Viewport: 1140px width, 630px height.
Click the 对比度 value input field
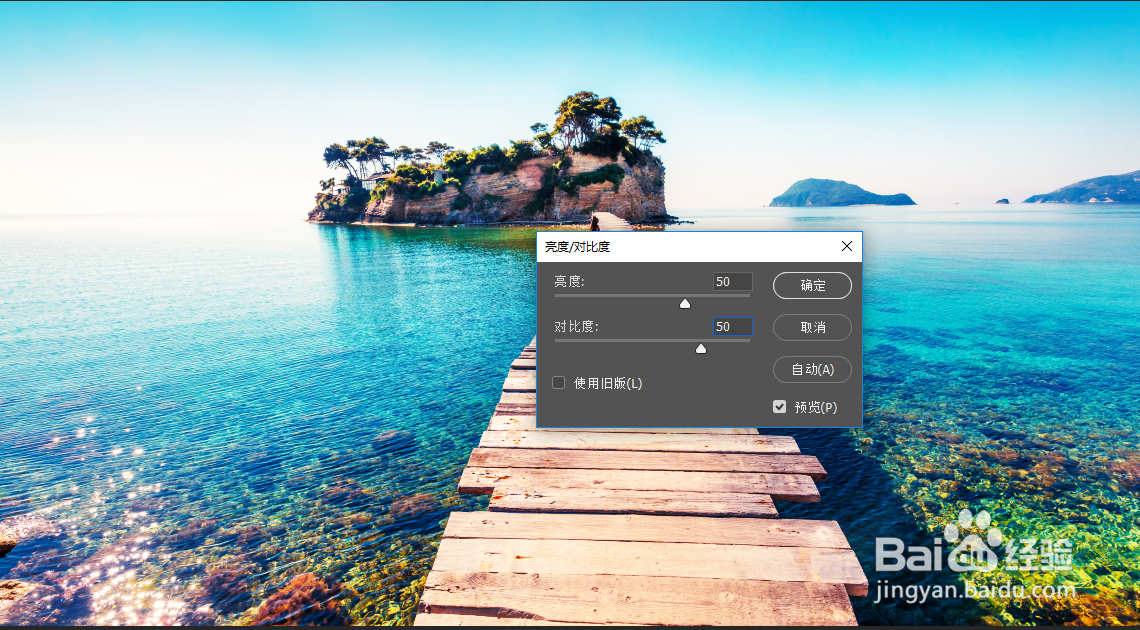click(732, 327)
